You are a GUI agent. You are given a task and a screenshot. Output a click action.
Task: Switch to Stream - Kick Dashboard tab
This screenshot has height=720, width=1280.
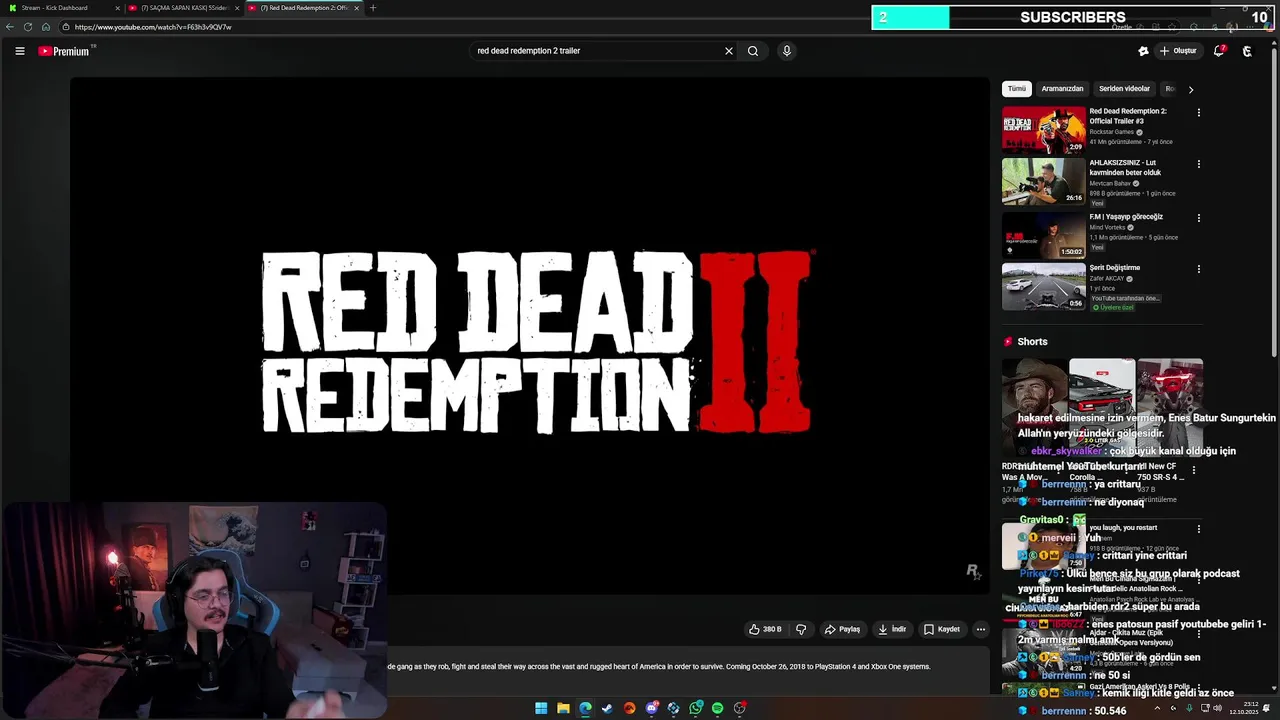coord(60,8)
